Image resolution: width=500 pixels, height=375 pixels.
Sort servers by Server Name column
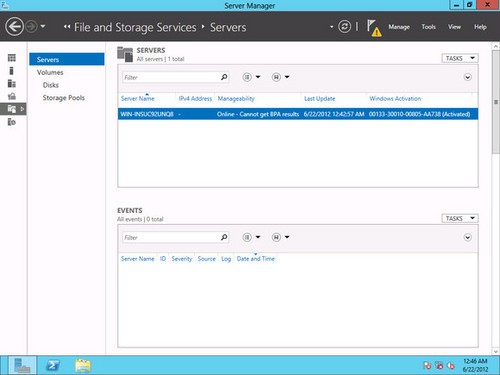(138, 99)
